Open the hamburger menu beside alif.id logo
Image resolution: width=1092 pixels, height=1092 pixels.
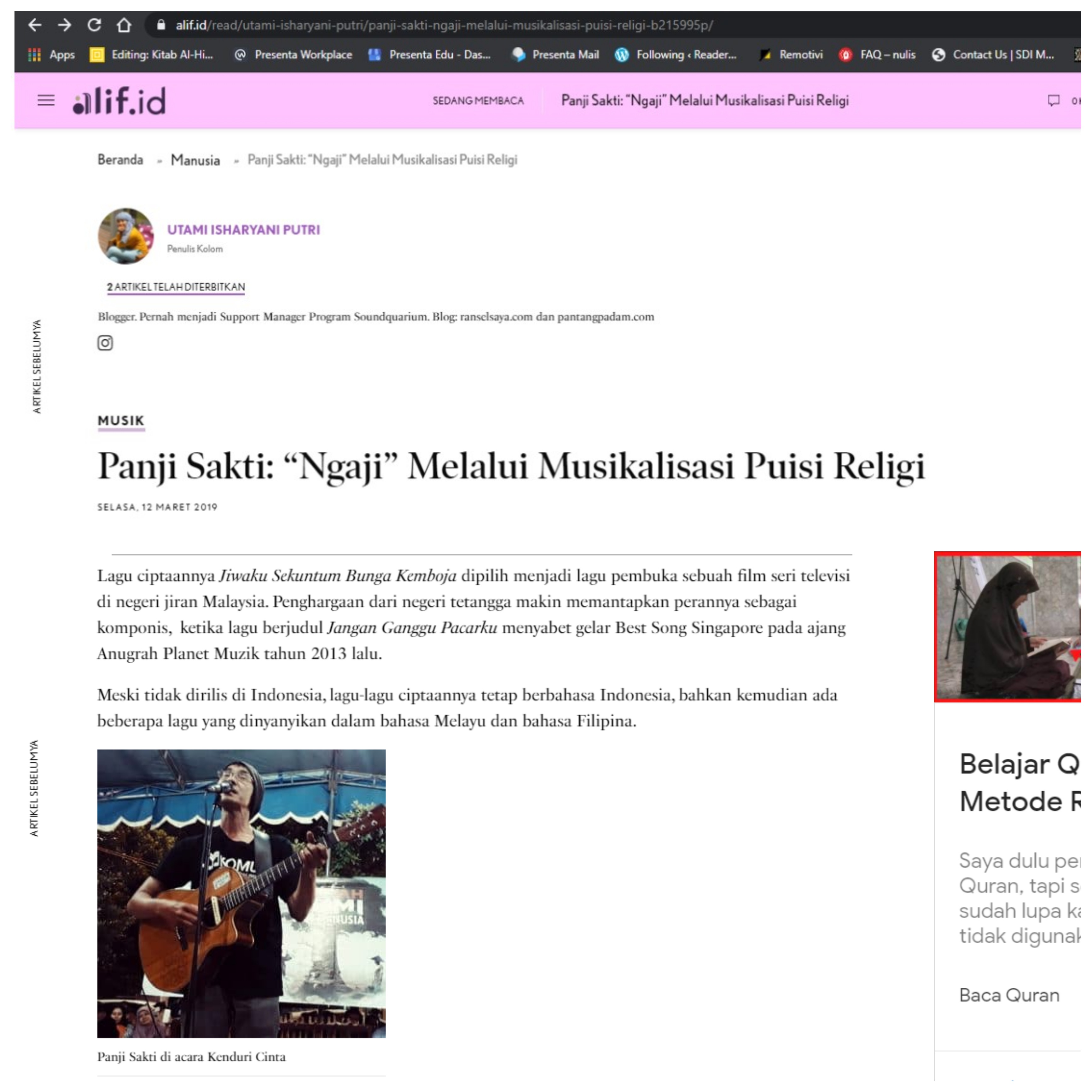point(46,101)
